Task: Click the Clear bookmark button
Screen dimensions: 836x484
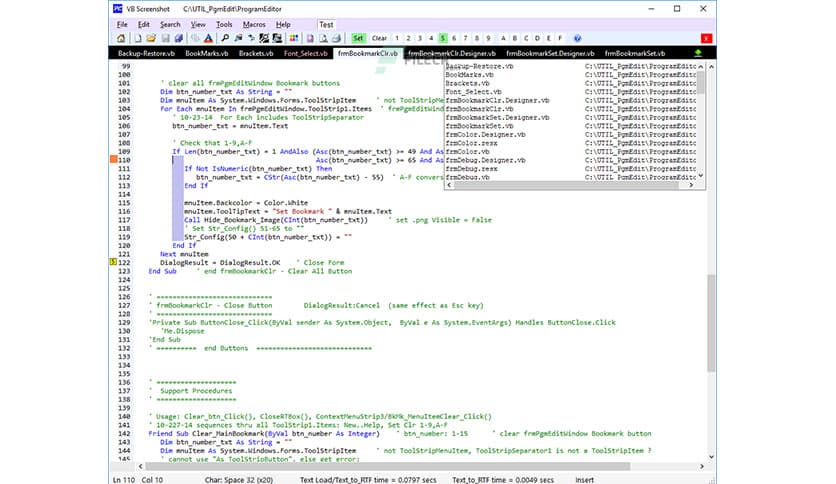Action: tap(379, 38)
